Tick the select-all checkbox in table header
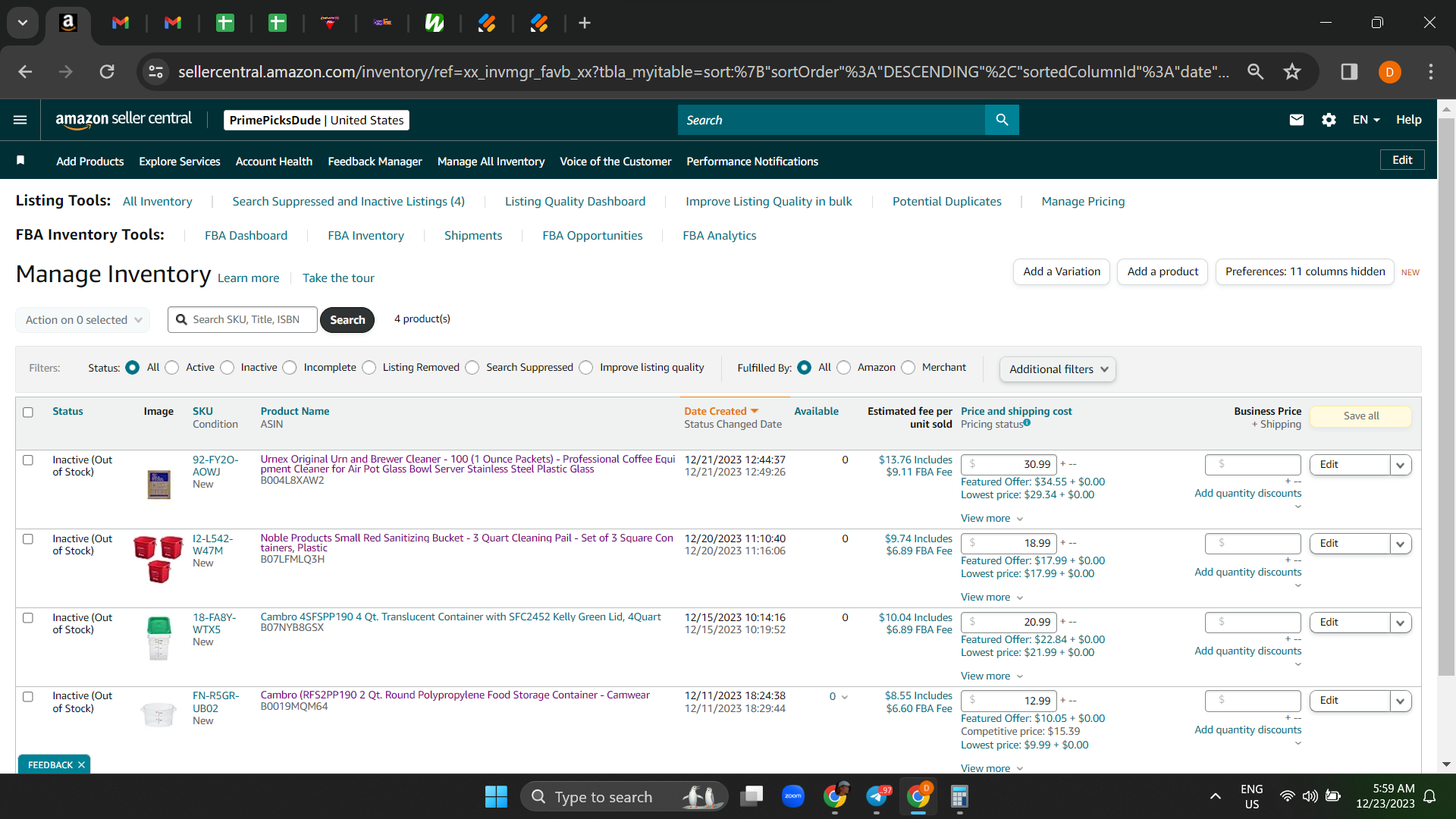 pyautogui.click(x=28, y=413)
